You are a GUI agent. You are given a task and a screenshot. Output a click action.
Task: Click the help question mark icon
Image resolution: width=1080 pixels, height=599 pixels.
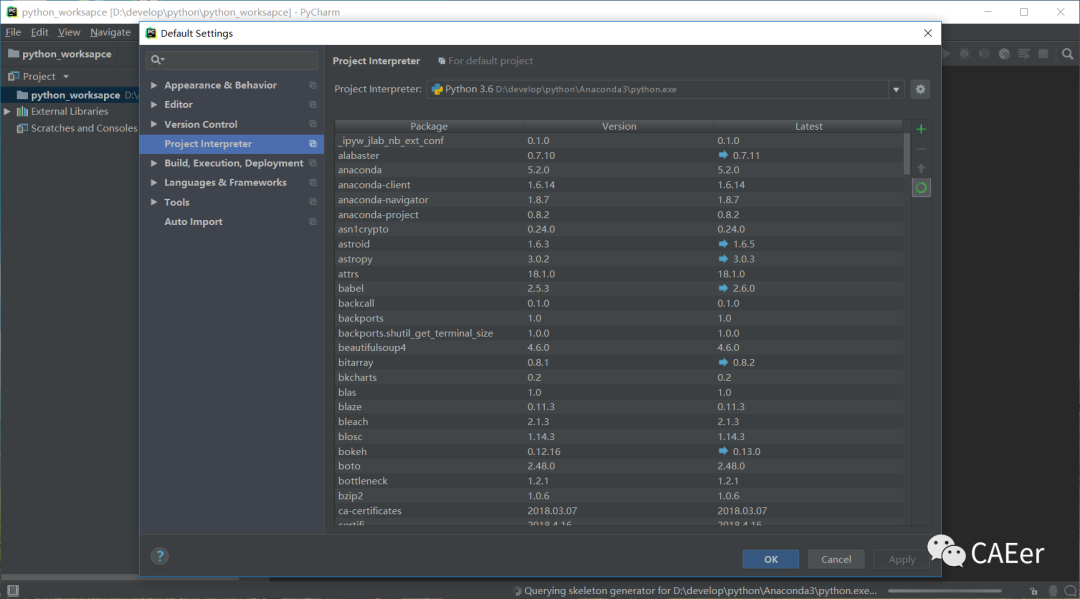(159, 556)
